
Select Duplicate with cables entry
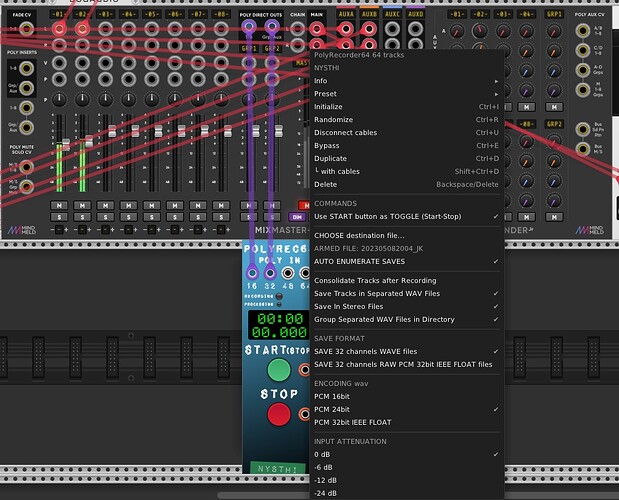coord(406,171)
